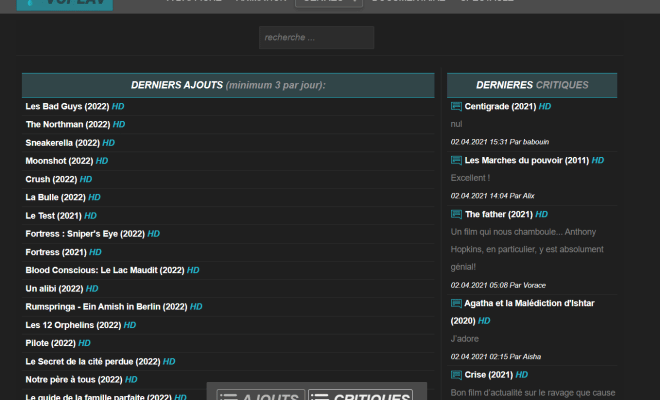Click the DERNIERS AJOUTS header

tap(228, 85)
